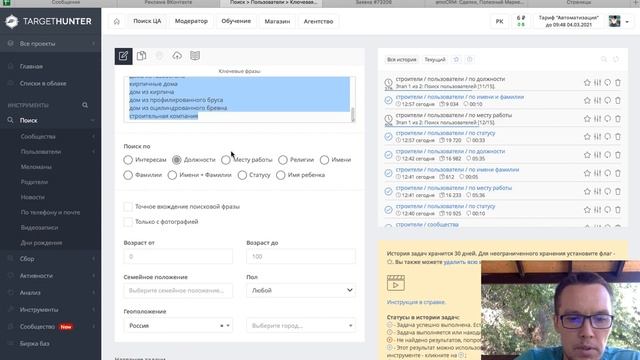Delete the 'по имени фамилии' 12:41 task
640x360 pixels.
618,173
